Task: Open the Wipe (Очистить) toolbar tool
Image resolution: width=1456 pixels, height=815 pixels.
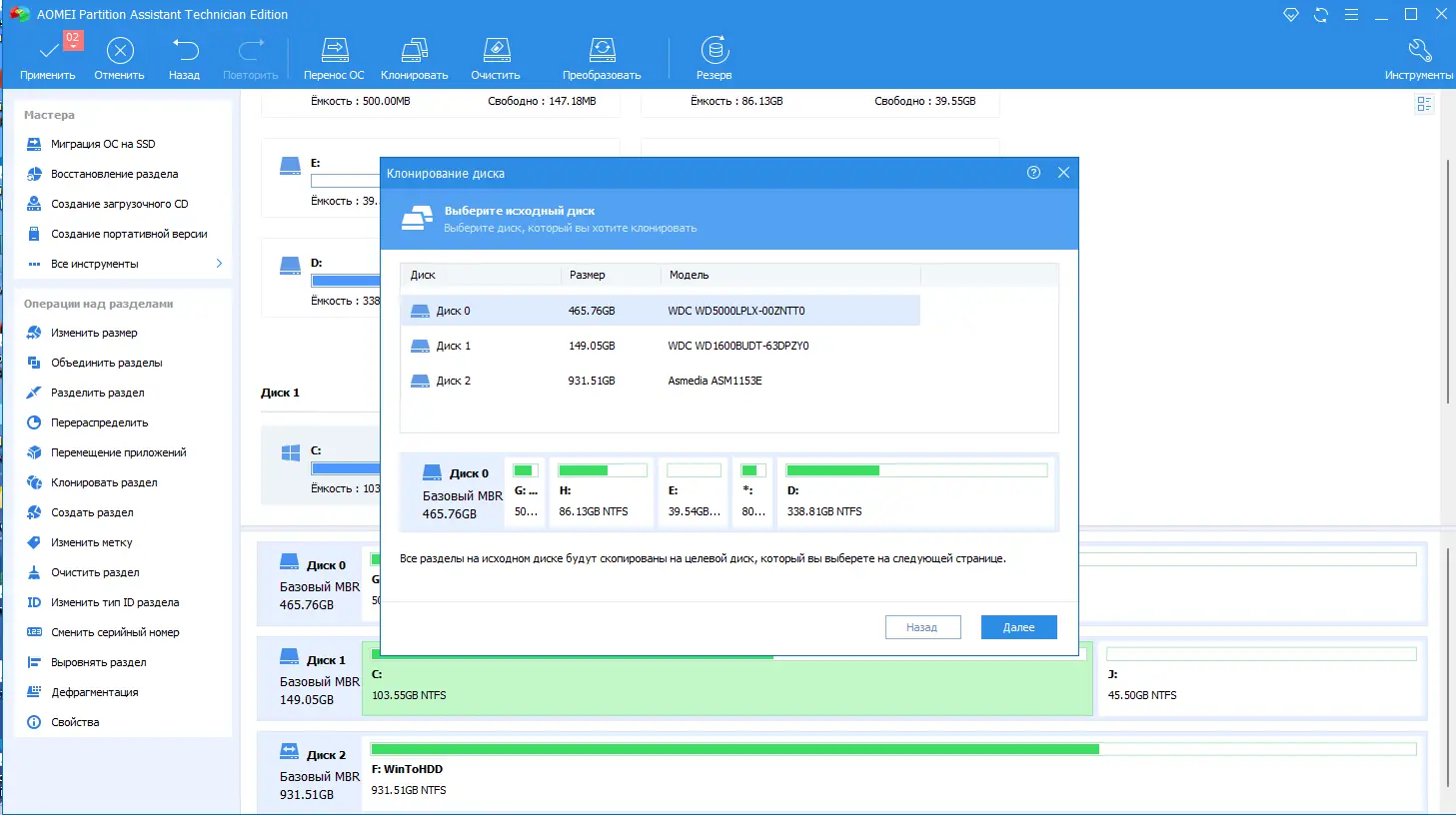Action: [497, 59]
